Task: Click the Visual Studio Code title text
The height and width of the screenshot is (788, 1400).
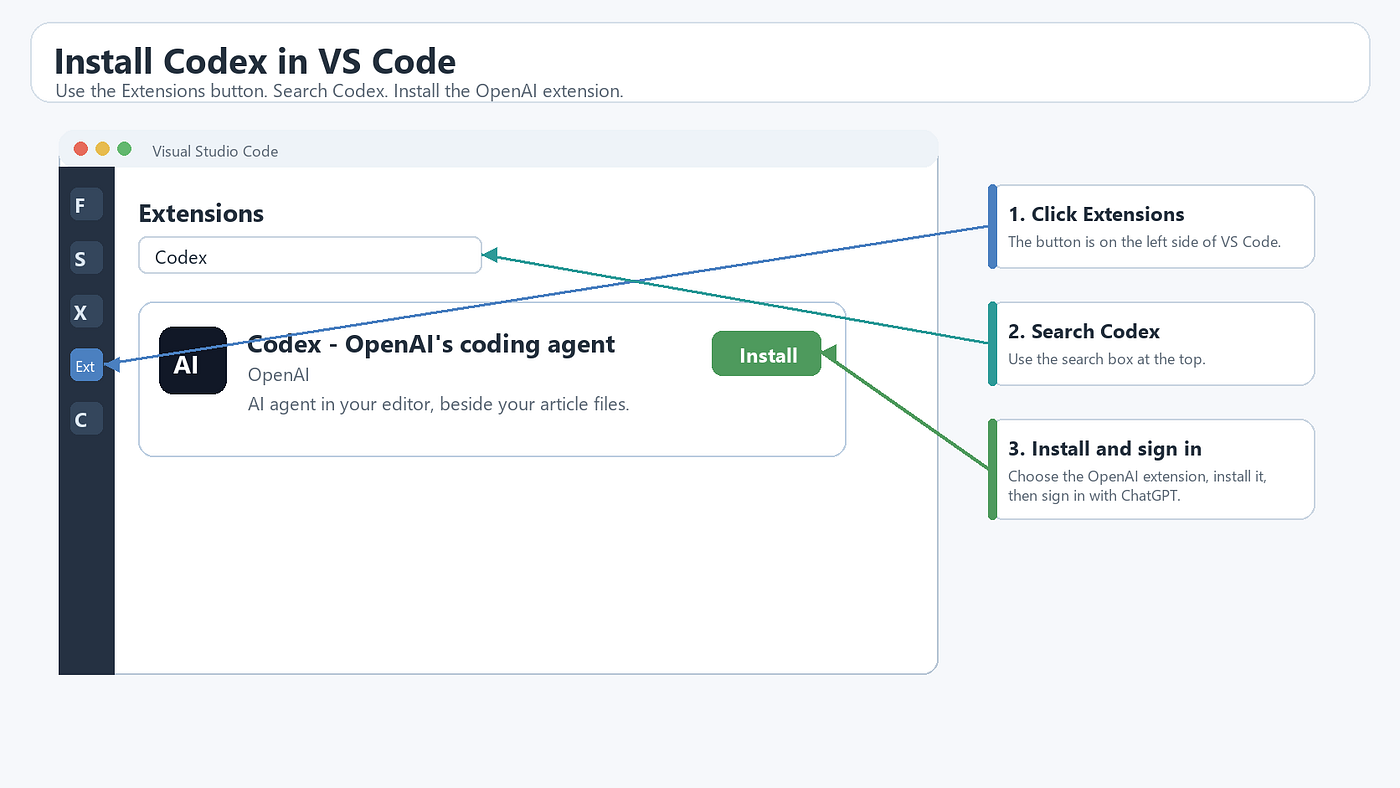Action: (215, 151)
